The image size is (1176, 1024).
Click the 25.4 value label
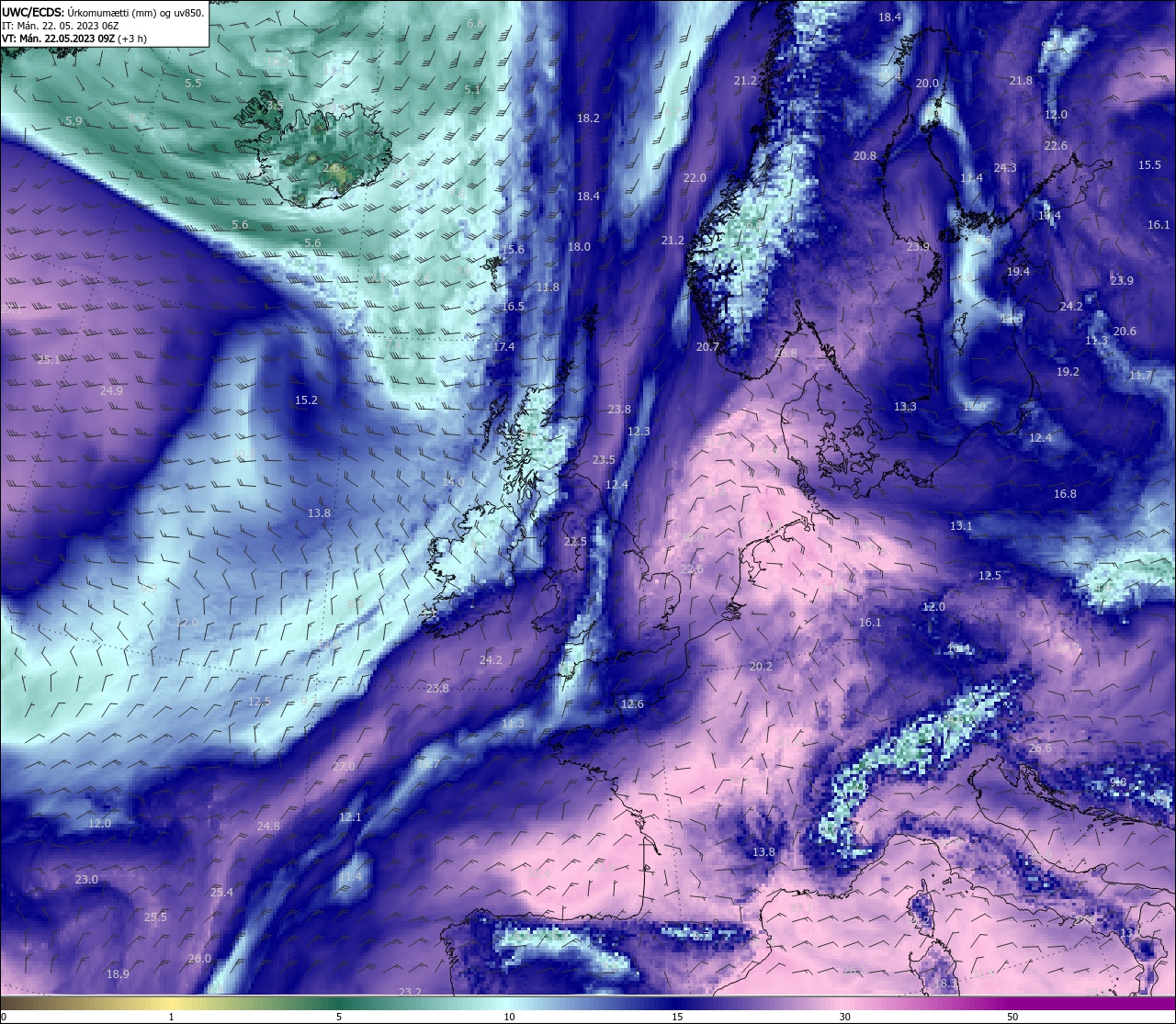point(221,892)
